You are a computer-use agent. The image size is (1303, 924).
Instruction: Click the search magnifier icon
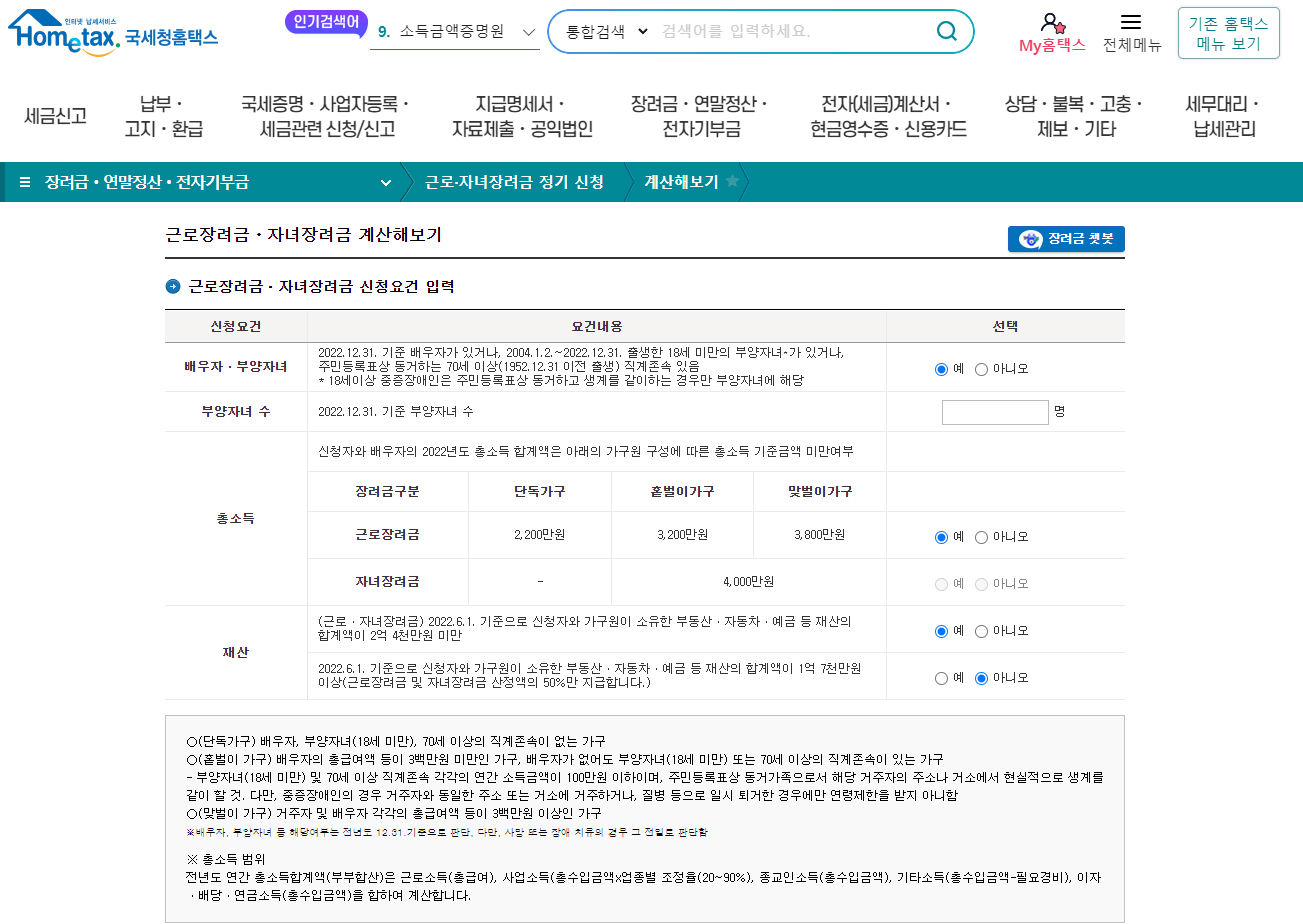click(x=946, y=31)
